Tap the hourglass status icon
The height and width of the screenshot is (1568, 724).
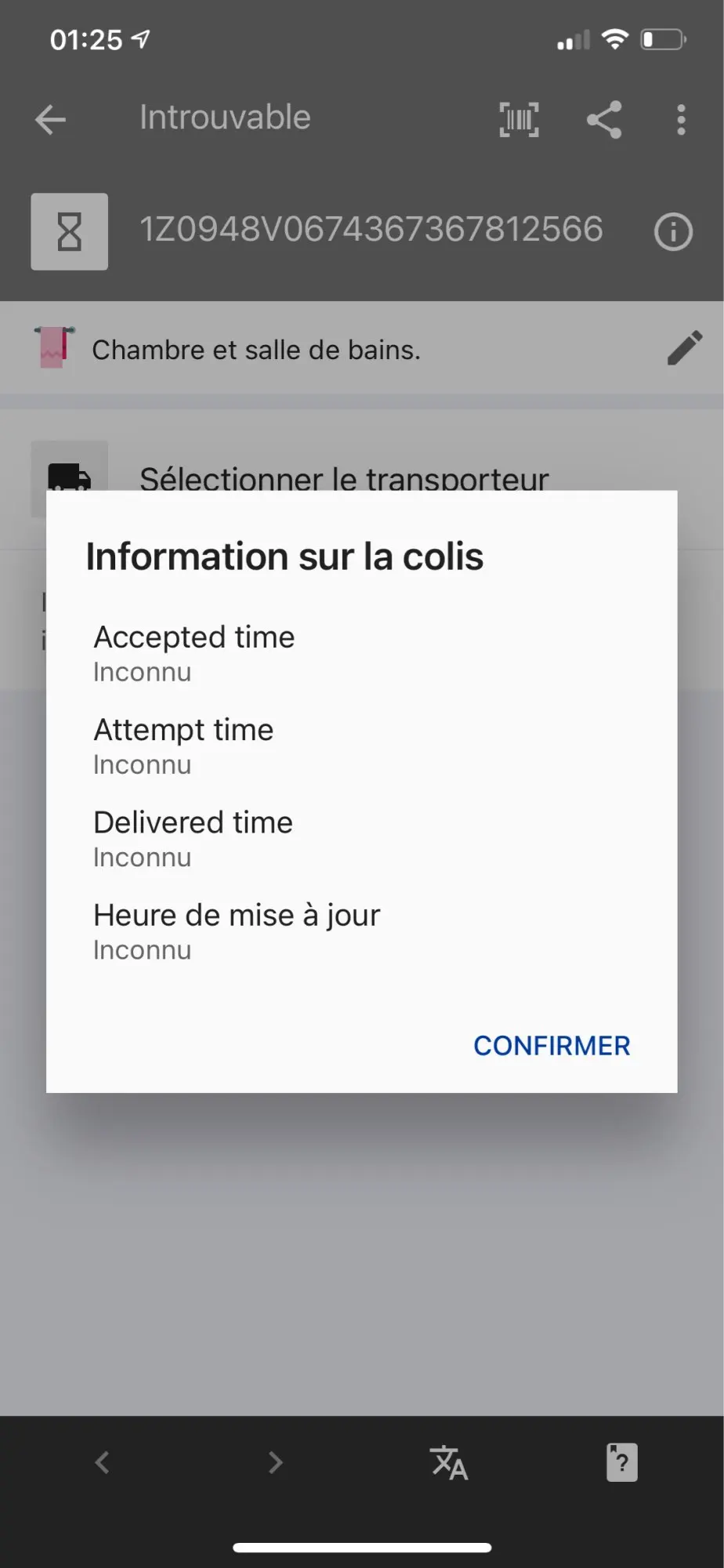[x=70, y=232]
